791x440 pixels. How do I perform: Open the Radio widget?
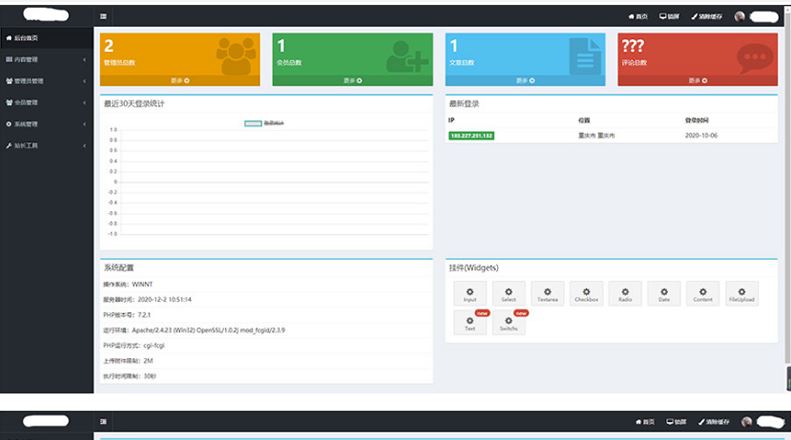[625, 294]
